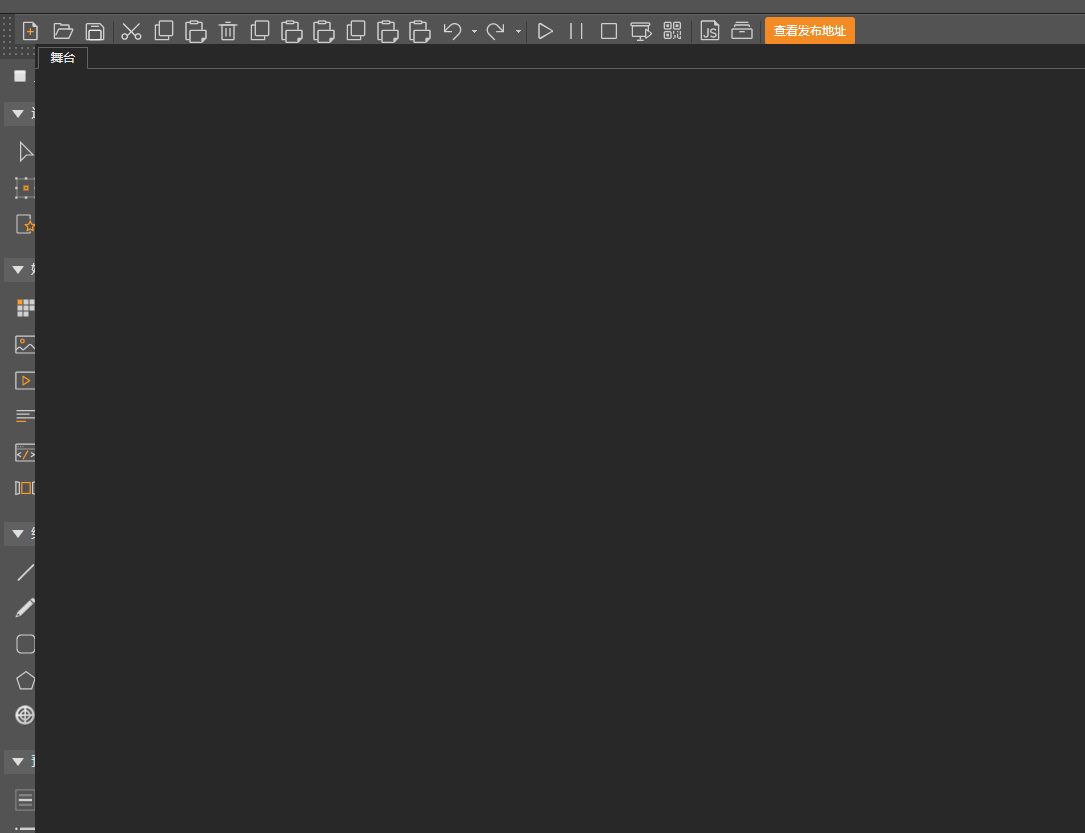The width and height of the screenshot is (1085, 833).
Task: Select the rounded rectangle shape tool
Action: pos(26,644)
